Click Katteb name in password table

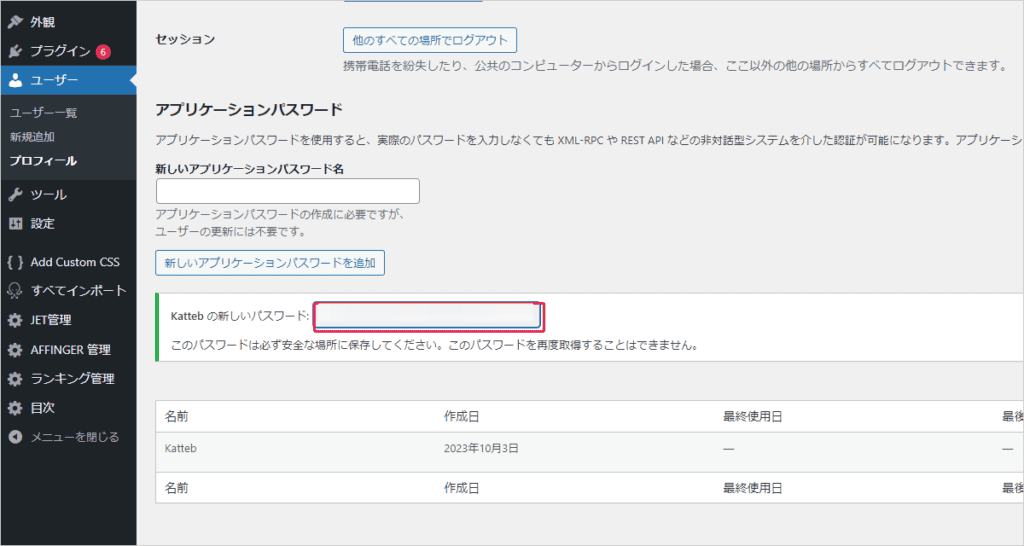pyautogui.click(x=181, y=449)
